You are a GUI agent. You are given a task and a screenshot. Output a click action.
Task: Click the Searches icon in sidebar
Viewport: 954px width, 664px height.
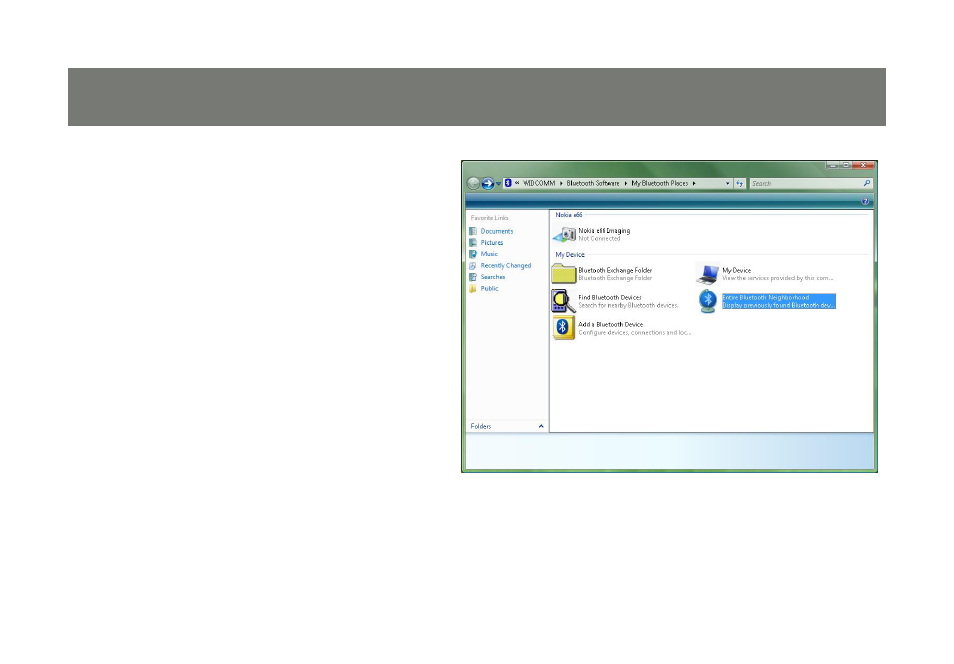(x=473, y=278)
